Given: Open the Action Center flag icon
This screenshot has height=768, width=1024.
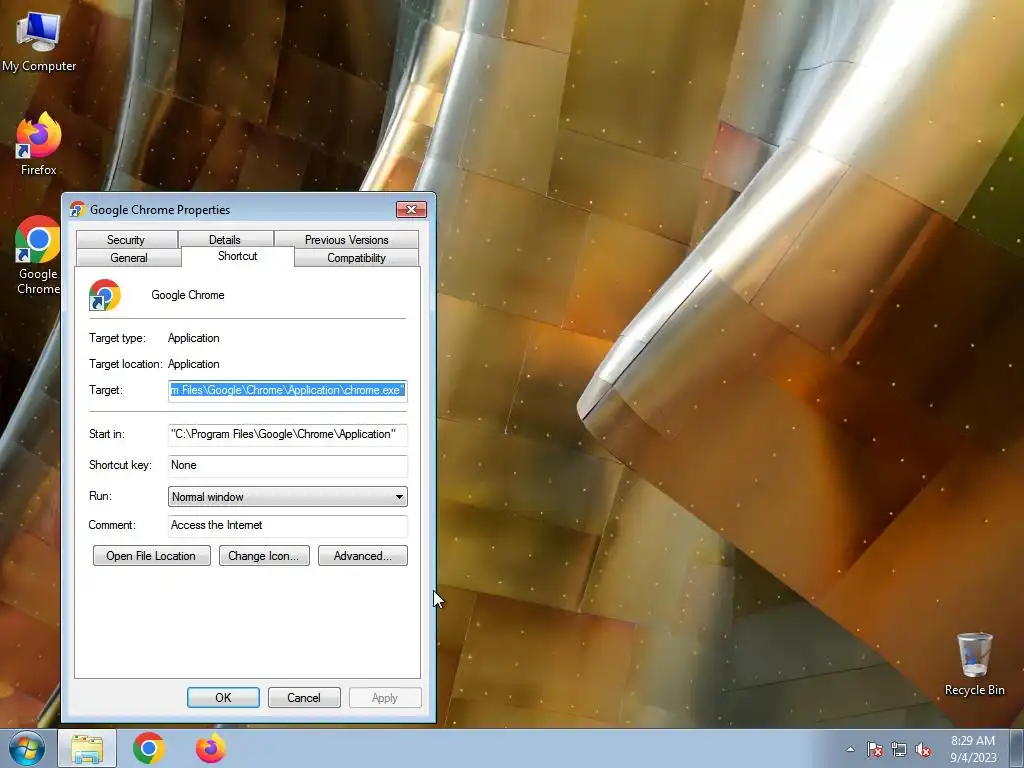Looking at the screenshot, I should [x=875, y=749].
